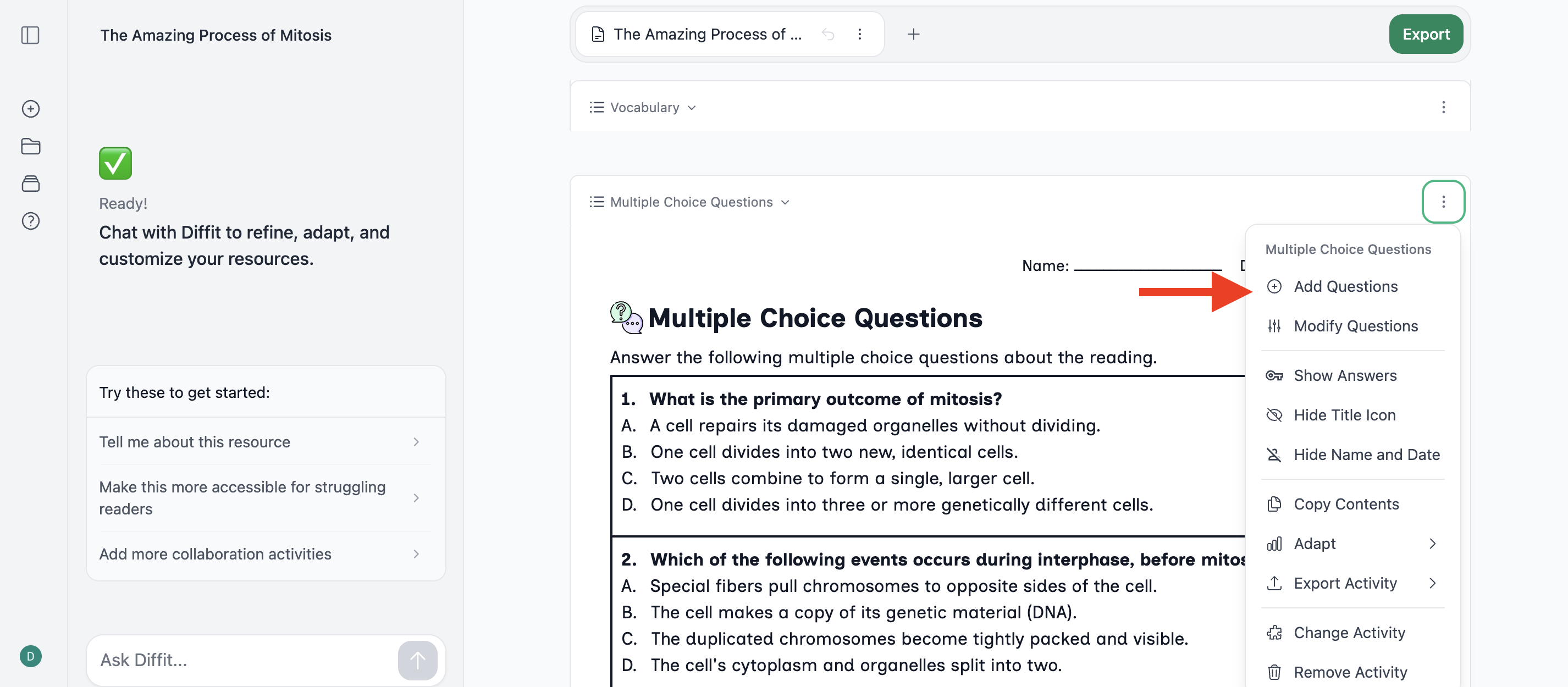1568x687 pixels.
Task: Click answer 'Two cells combine to form'
Action: [x=842, y=478]
